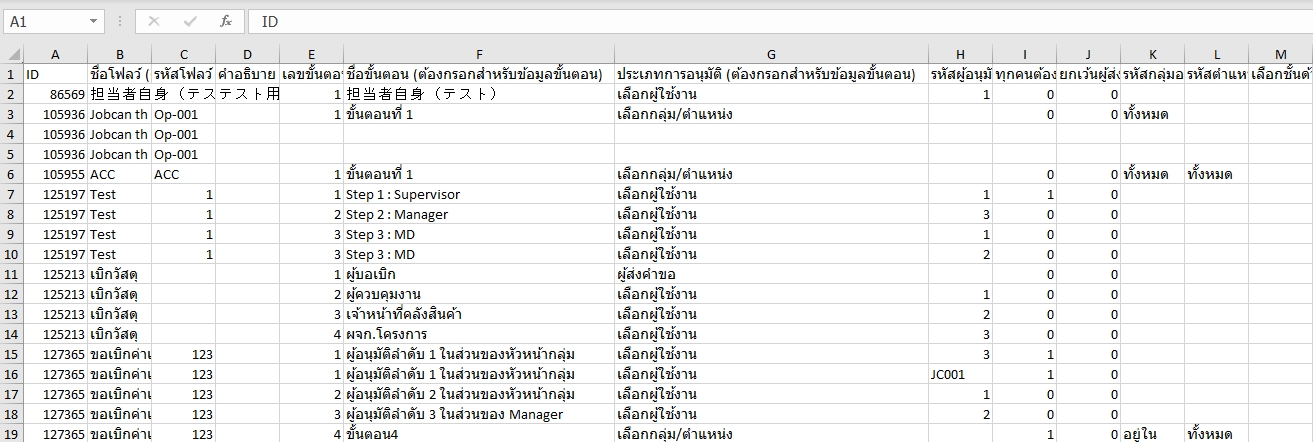Open the Name Box dropdown arrow
Viewport: 1313px width, 442px height.
pyautogui.click(x=94, y=21)
